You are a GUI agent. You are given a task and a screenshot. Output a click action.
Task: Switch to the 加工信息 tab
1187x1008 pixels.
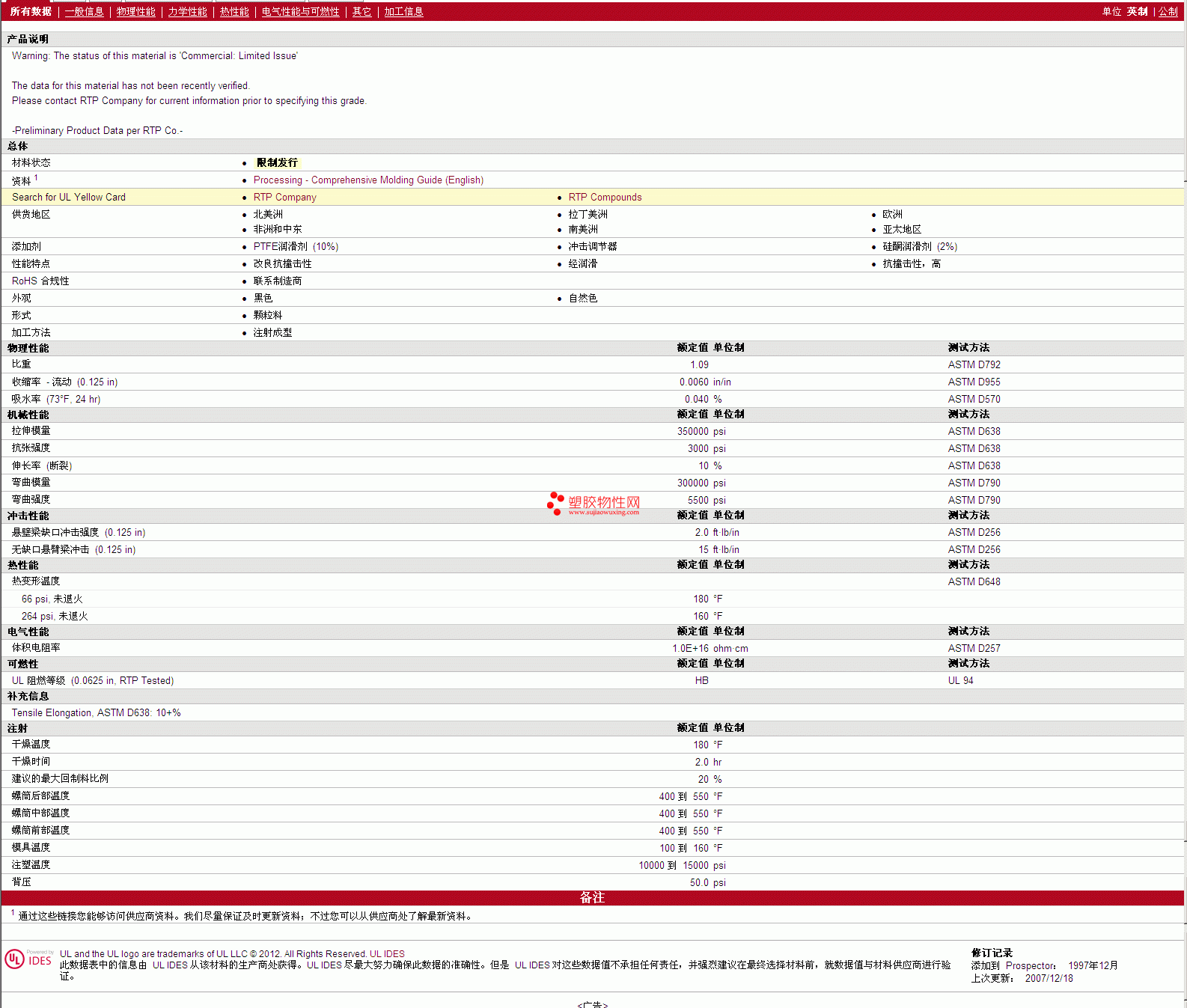coord(403,12)
